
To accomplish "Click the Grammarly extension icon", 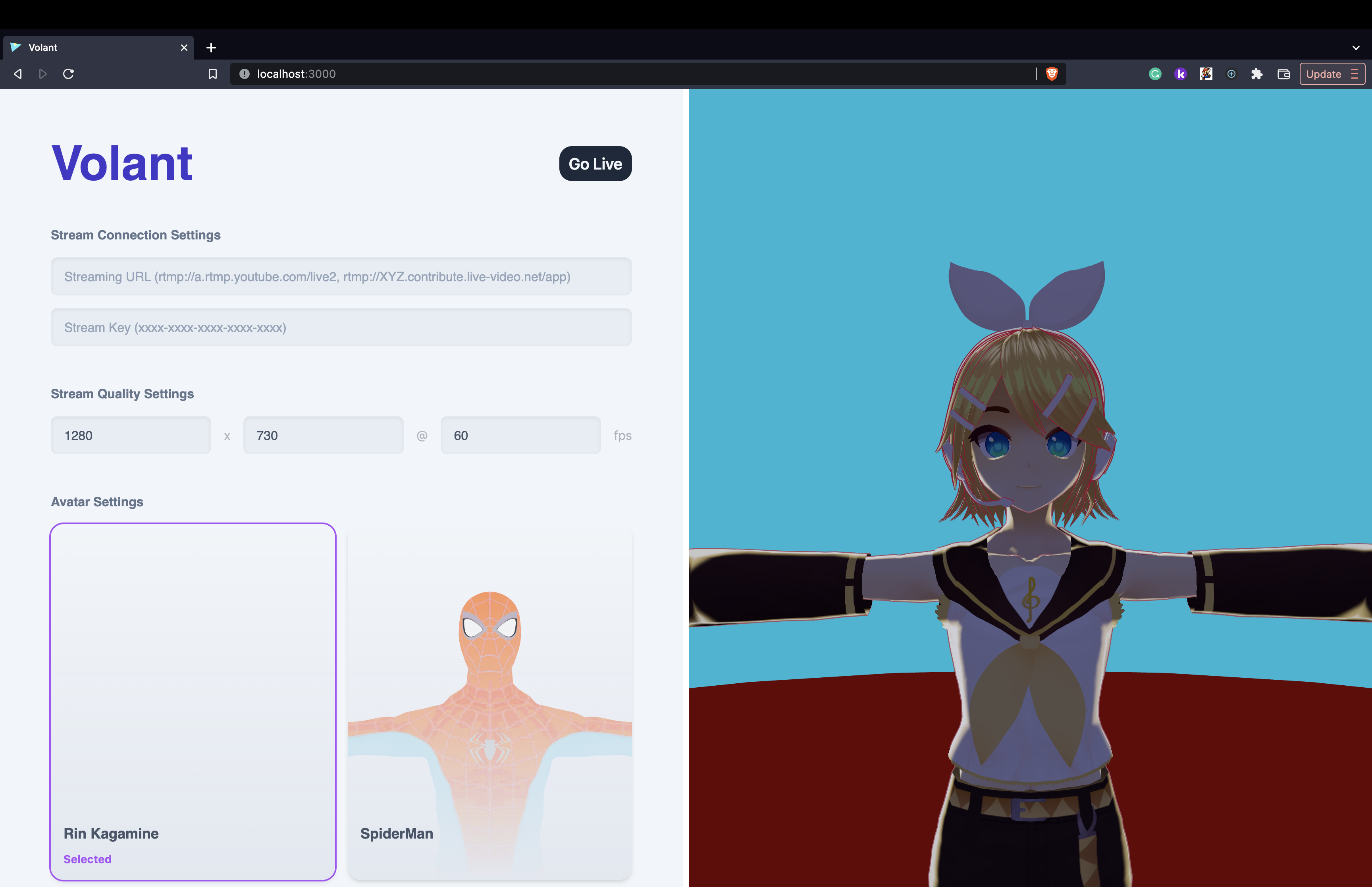I will 1155,74.
